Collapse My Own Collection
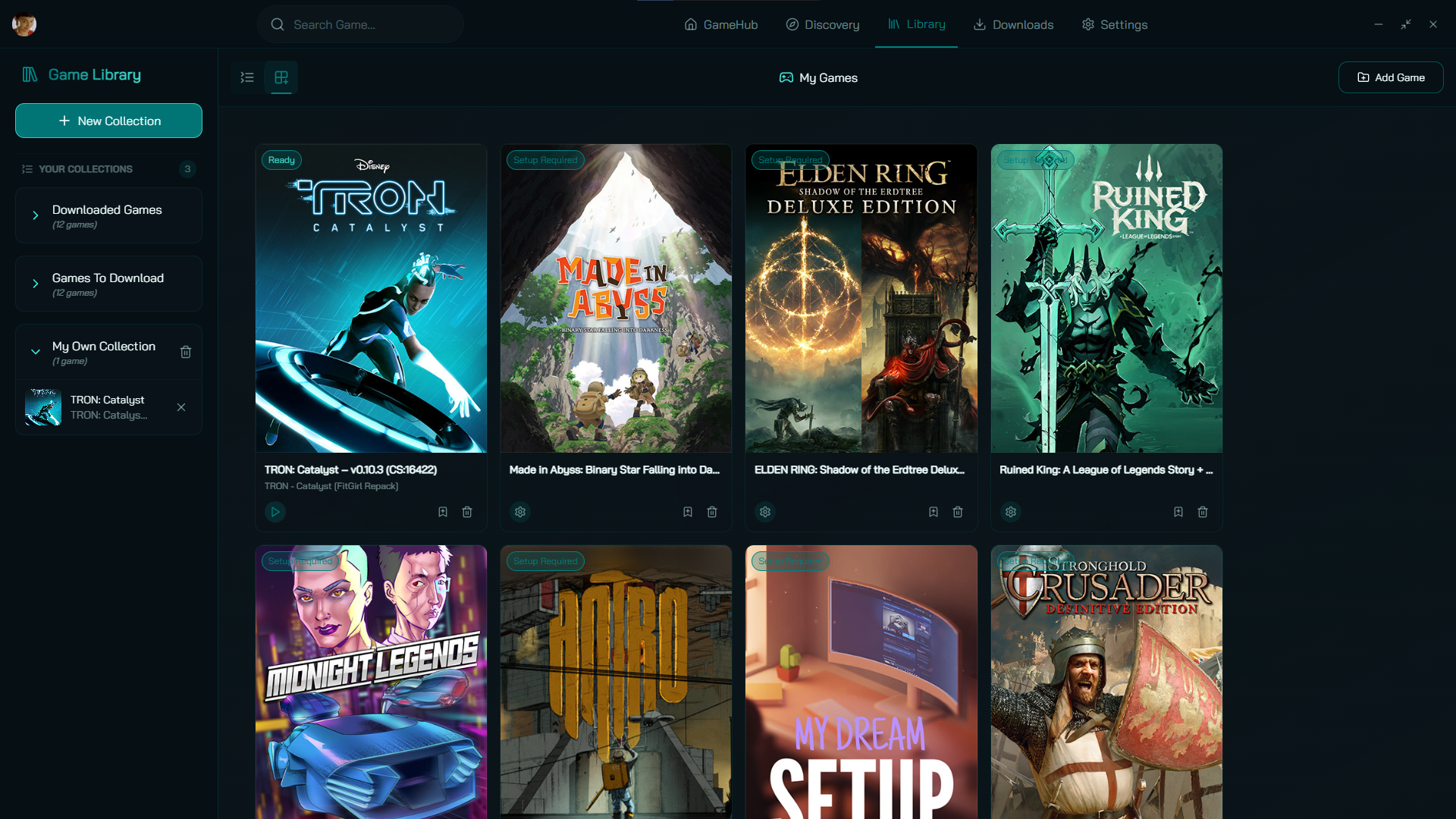 pyautogui.click(x=36, y=352)
